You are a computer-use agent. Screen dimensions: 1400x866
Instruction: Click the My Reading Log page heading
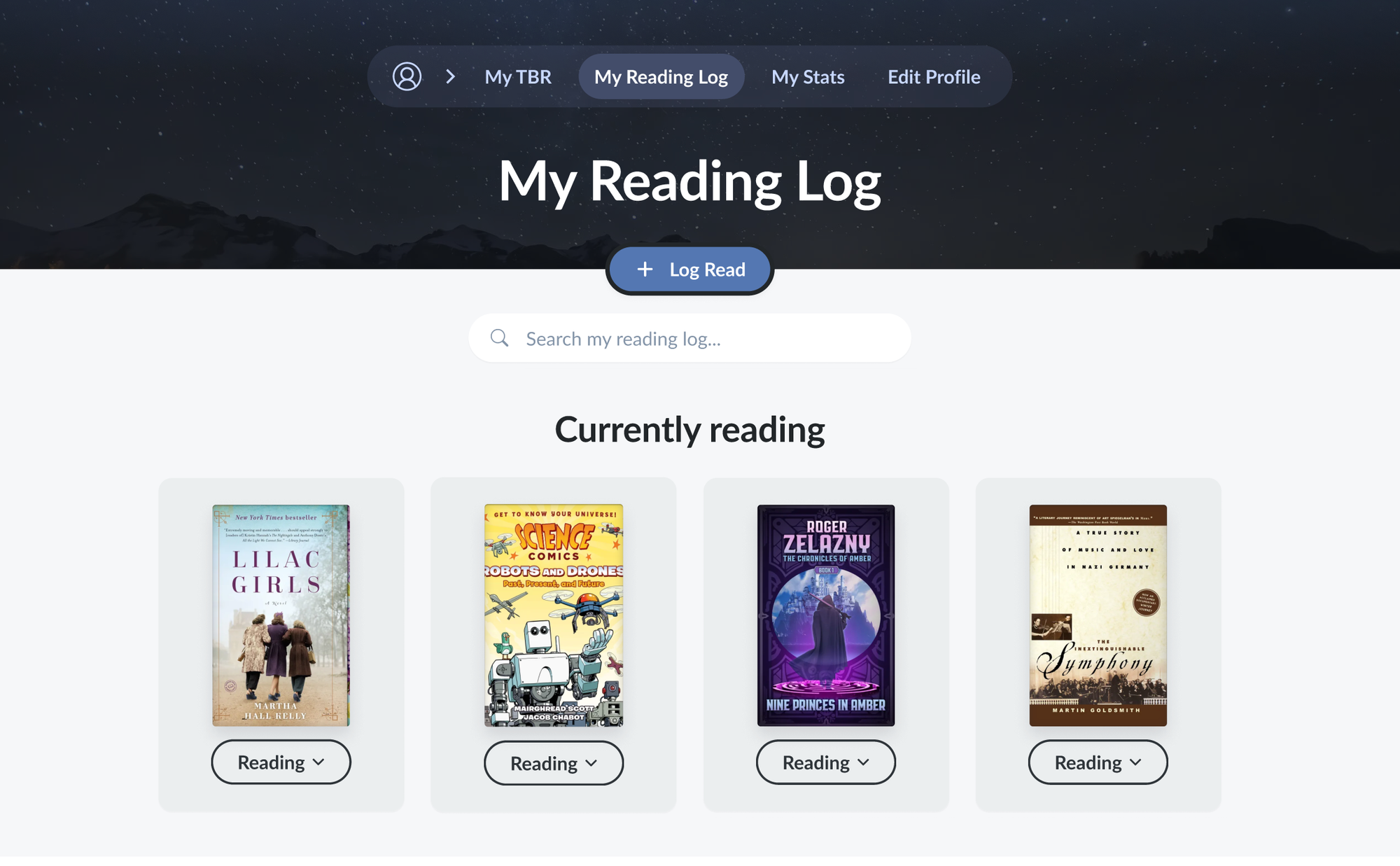point(689,181)
